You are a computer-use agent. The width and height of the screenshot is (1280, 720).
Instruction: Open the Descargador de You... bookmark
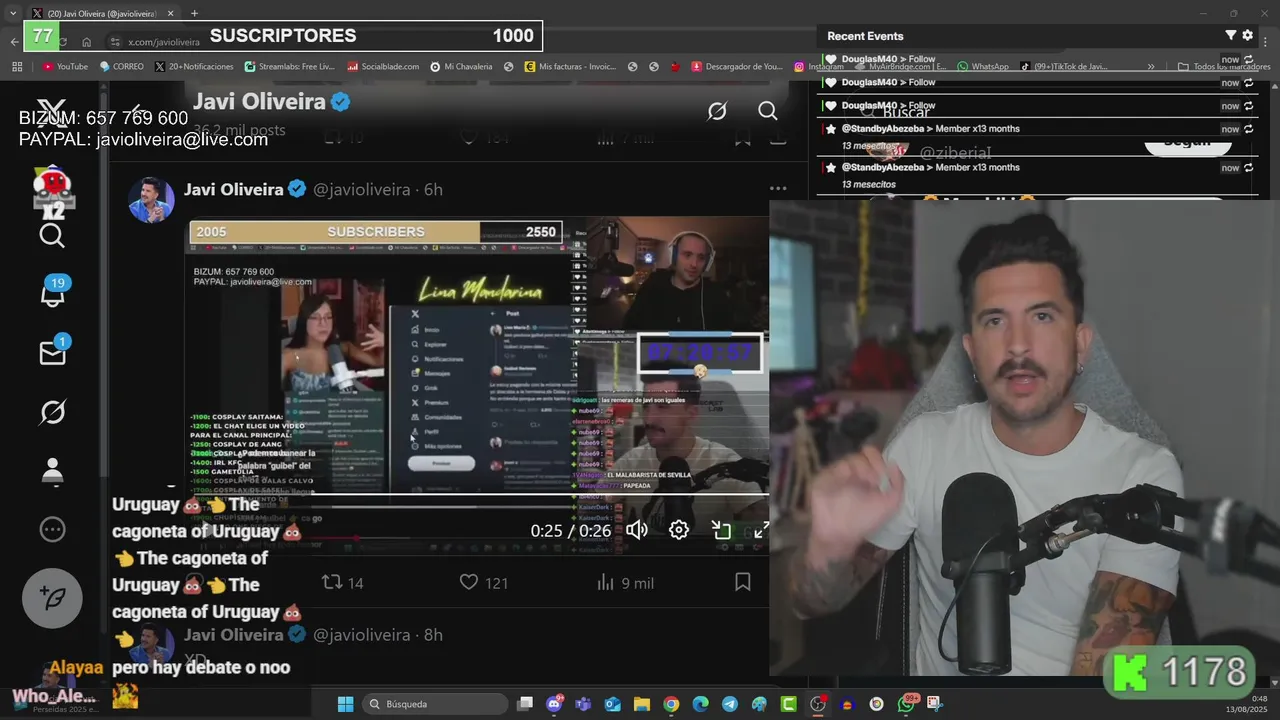736,66
